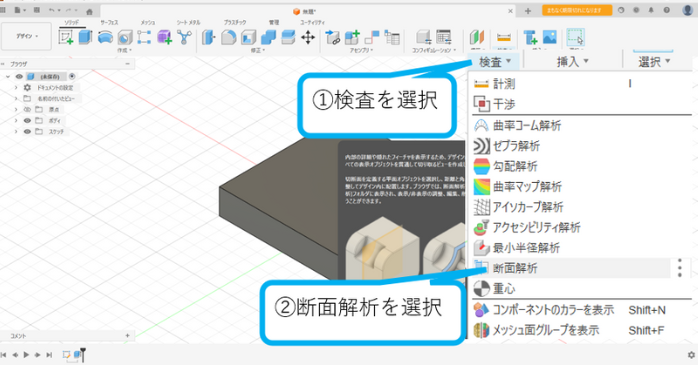Switch to the サーフェス tab
The image size is (698, 365).
point(109,22)
